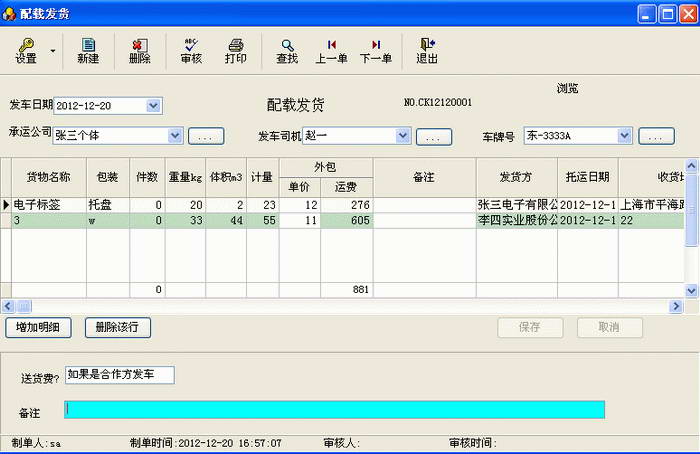Open the 发车日期 date dropdown
Screen dimensions: 700x454
[153, 106]
